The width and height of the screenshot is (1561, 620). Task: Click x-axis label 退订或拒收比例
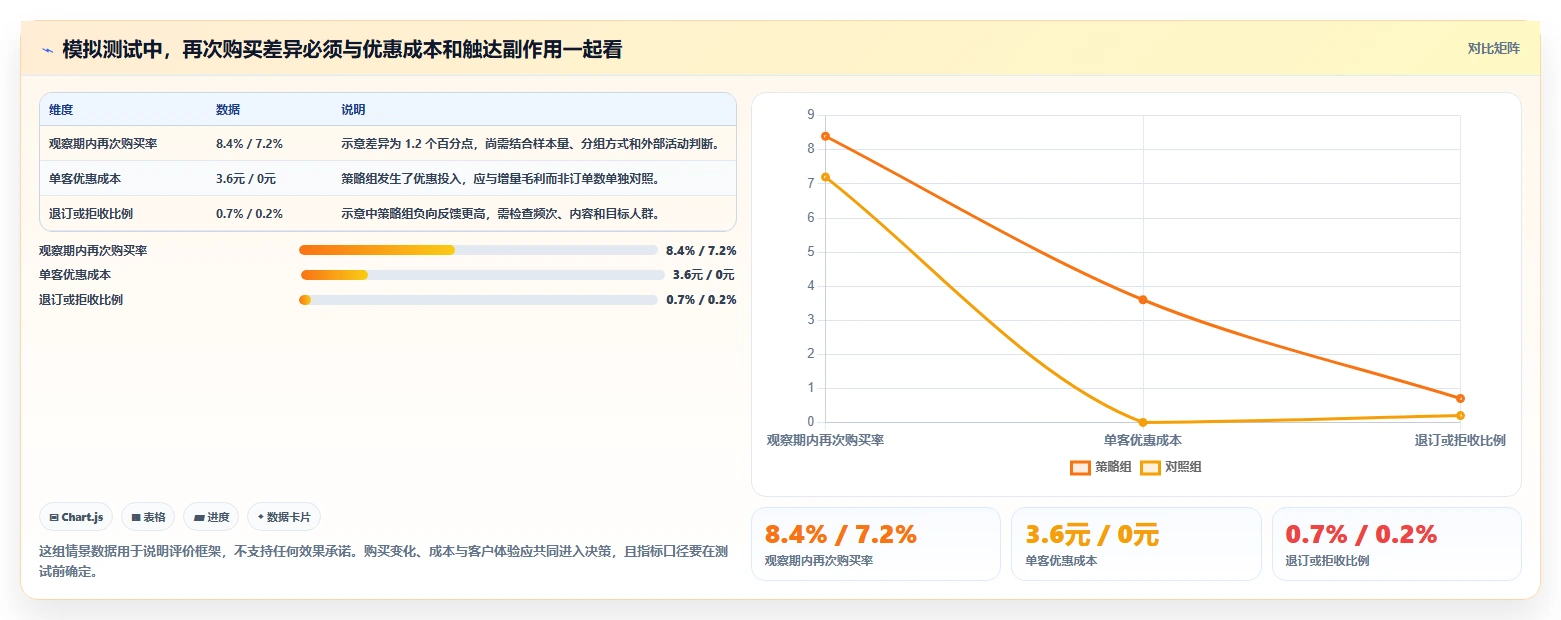pos(1460,440)
